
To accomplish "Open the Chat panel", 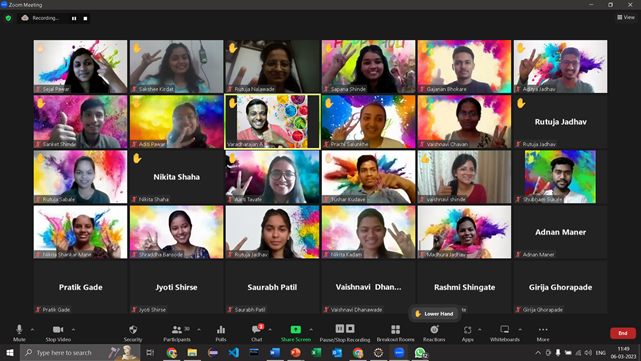I will 257,333.
